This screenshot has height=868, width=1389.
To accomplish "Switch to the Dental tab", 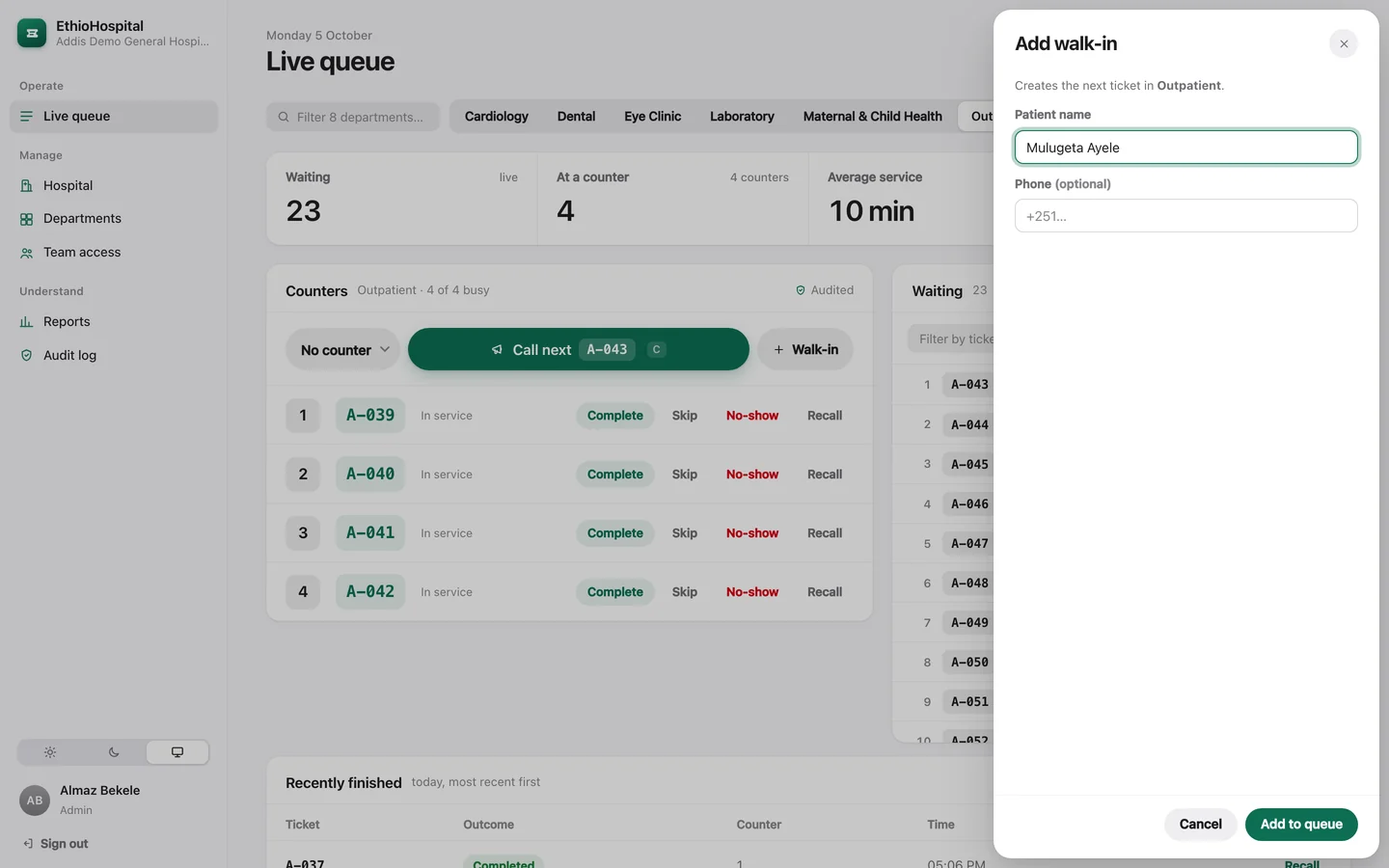I will [x=576, y=117].
